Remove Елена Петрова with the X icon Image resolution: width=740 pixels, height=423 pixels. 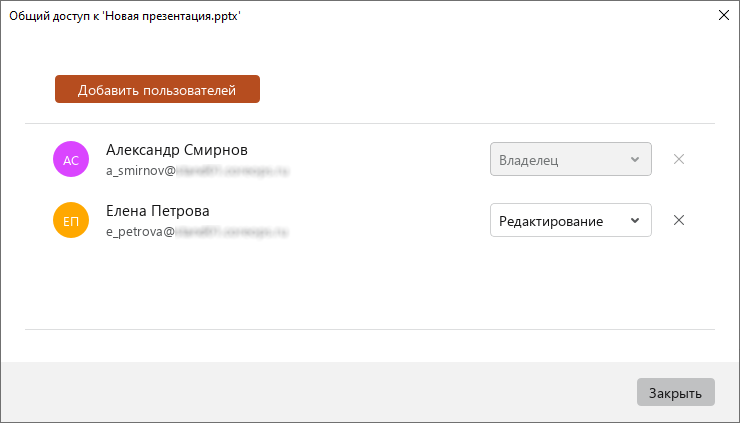(x=679, y=220)
